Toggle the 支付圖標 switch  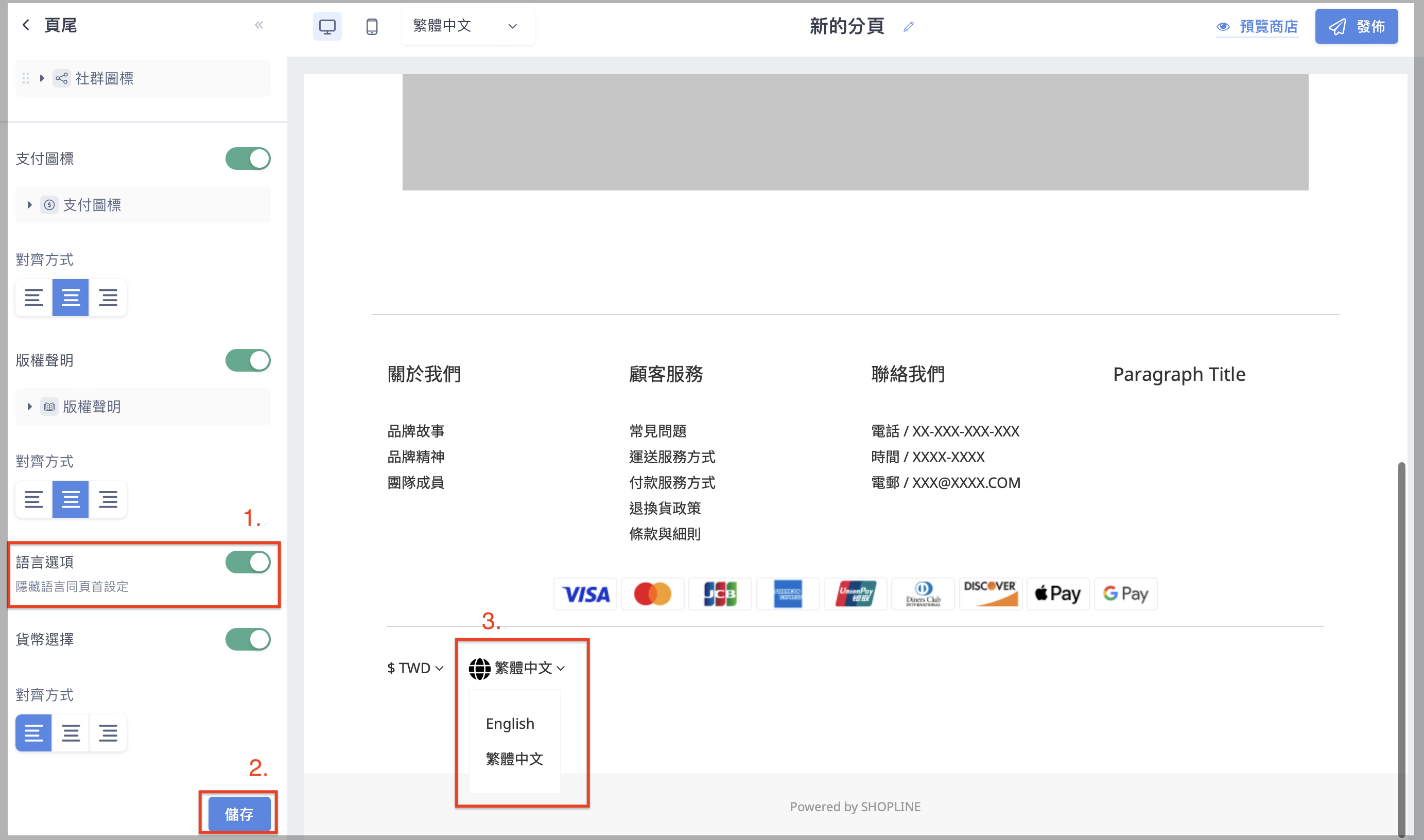(248, 159)
